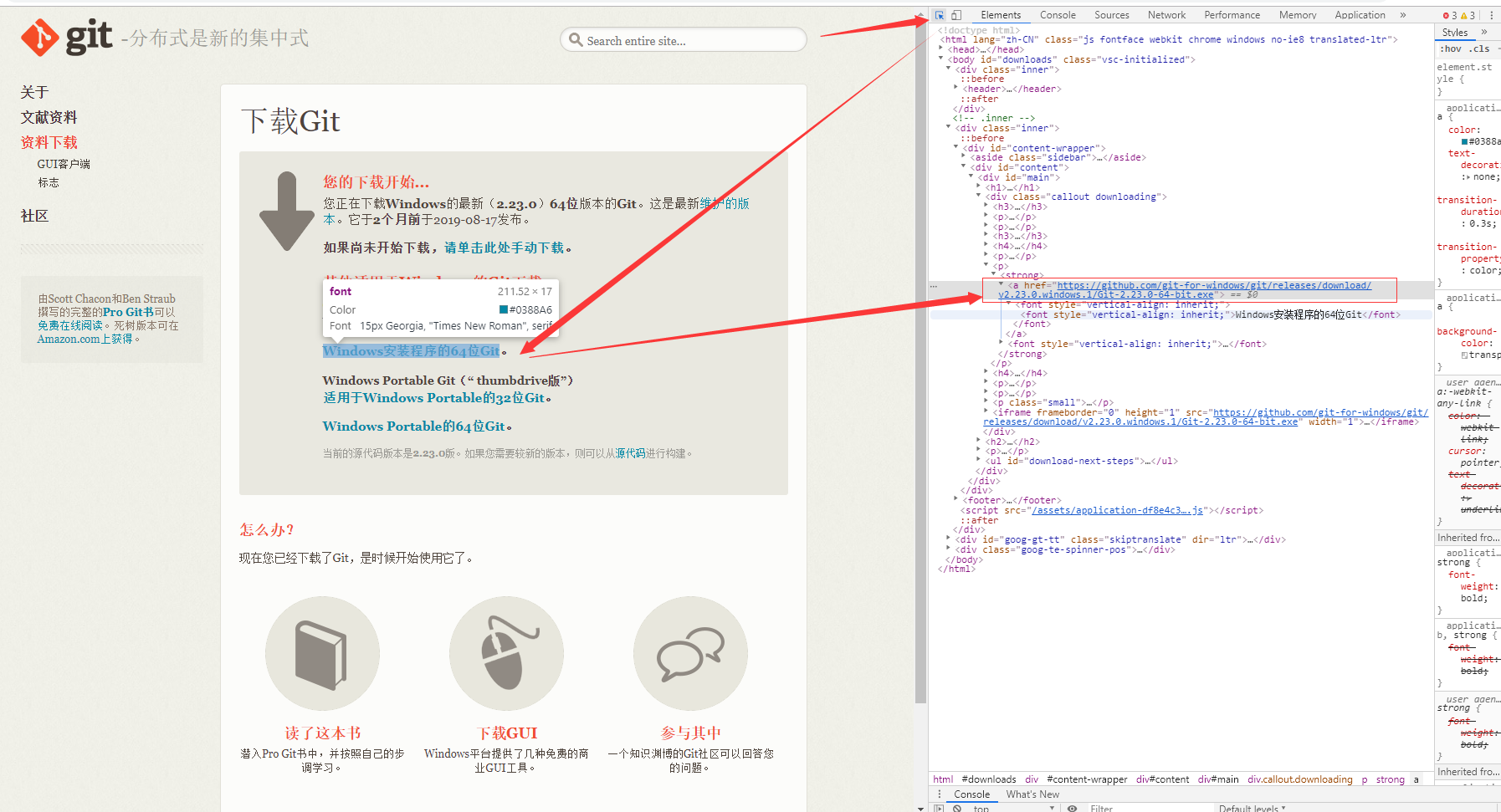Show more DevTools tabs chevron
The image size is (1501, 812).
coord(1403,15)
